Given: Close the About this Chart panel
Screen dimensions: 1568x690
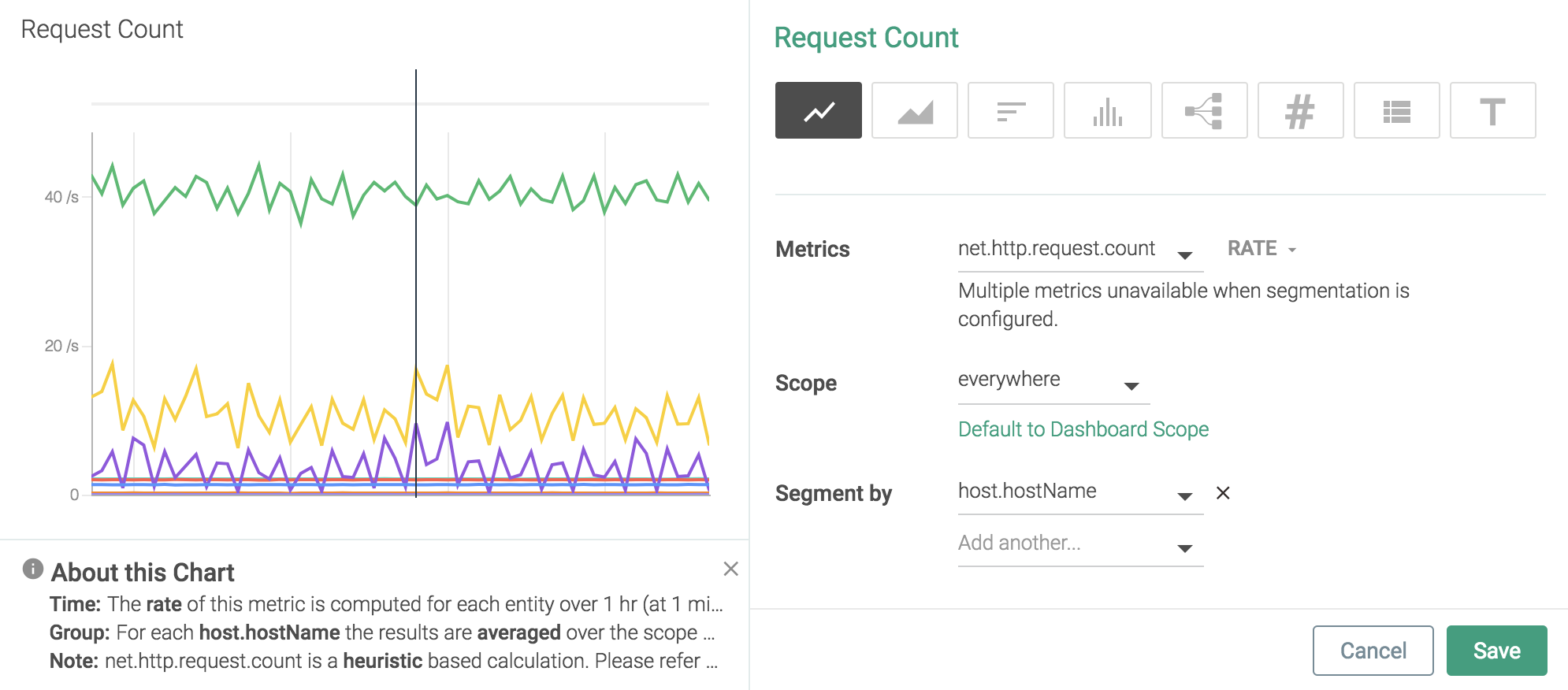Looking at the screenshot, I should point(731,569).
